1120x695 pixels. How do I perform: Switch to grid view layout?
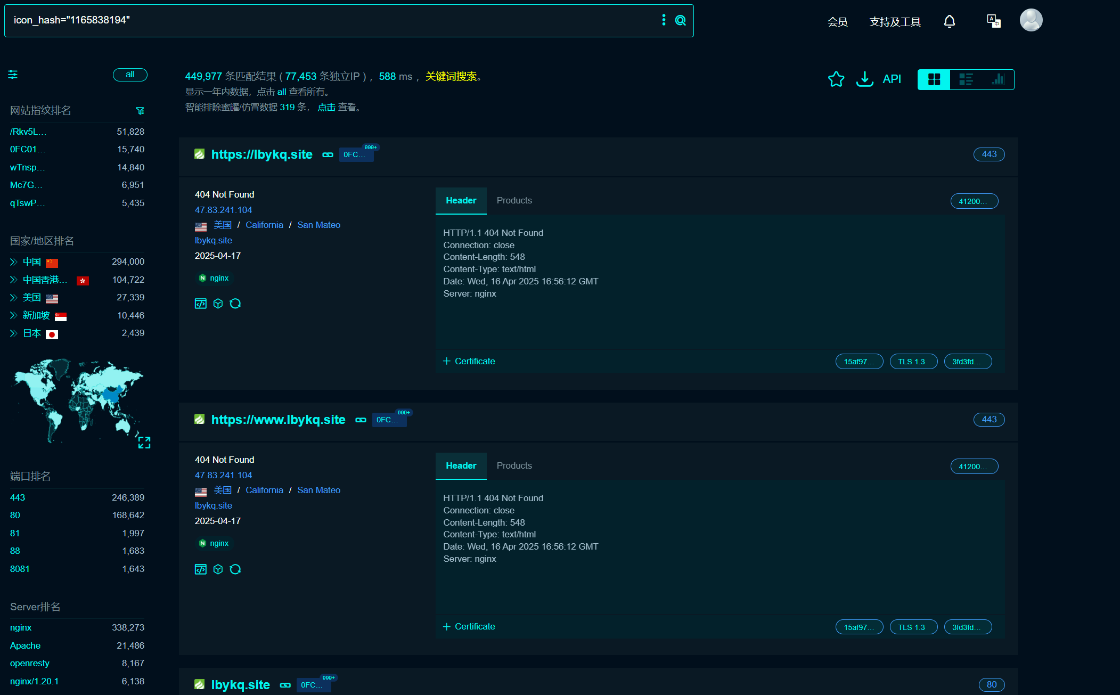pos(934,79)
